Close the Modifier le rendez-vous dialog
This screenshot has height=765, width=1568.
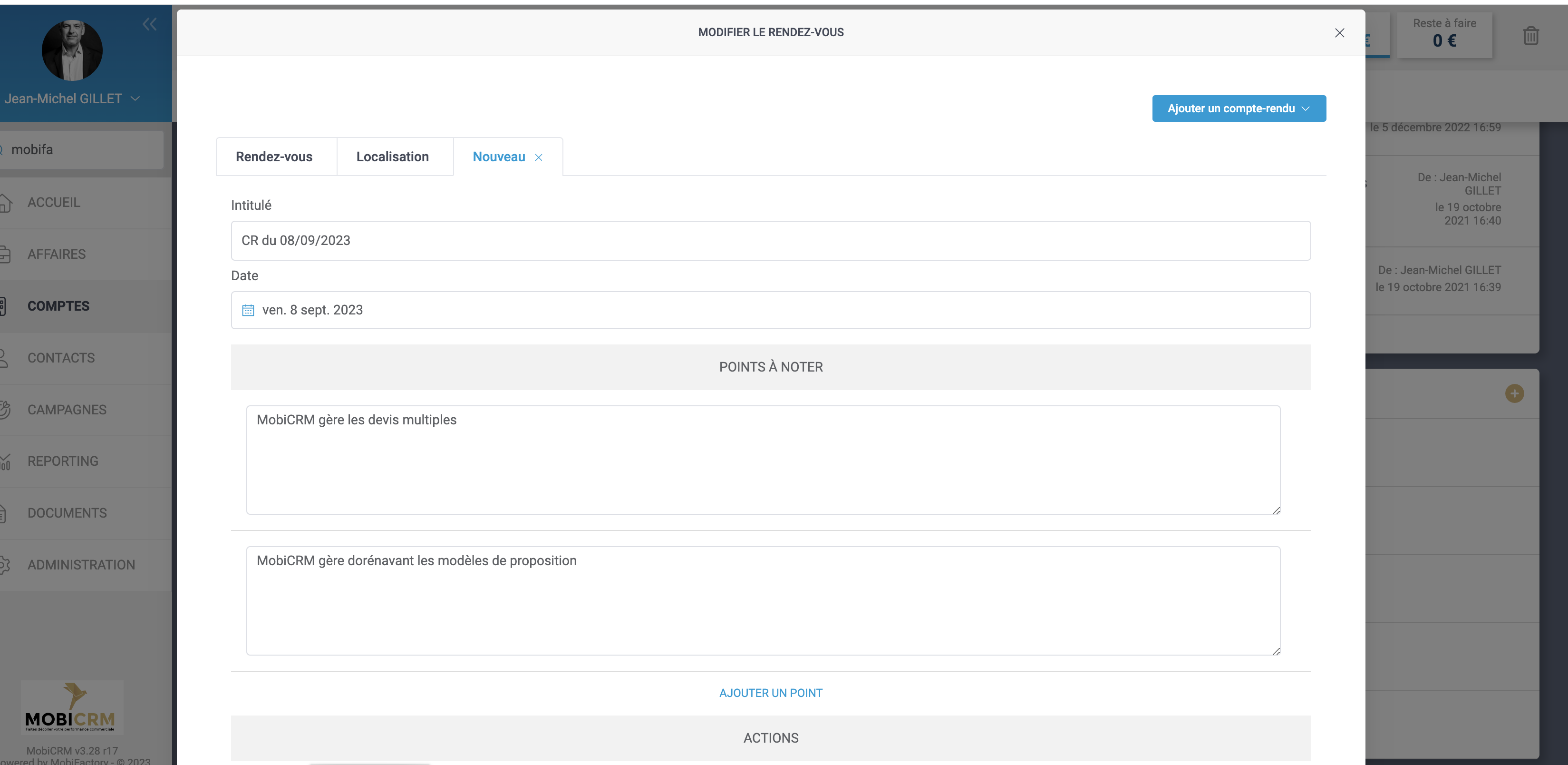pyautogui.click(x=1339, y=33)
